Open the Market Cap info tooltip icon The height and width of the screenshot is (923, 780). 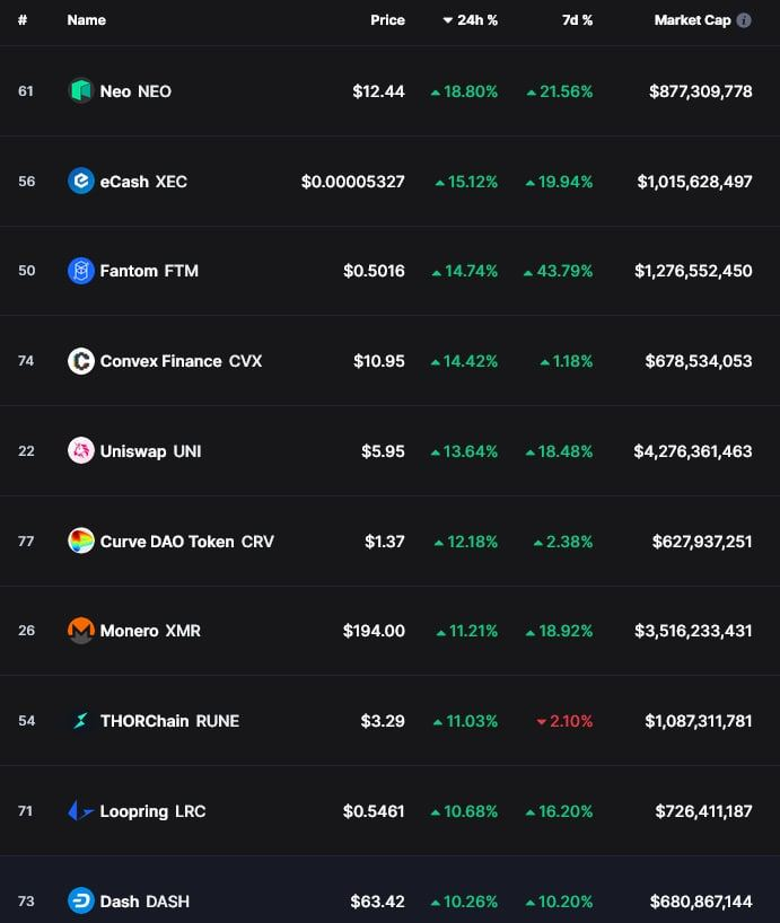pyautogui.click(x=744, y=20)
